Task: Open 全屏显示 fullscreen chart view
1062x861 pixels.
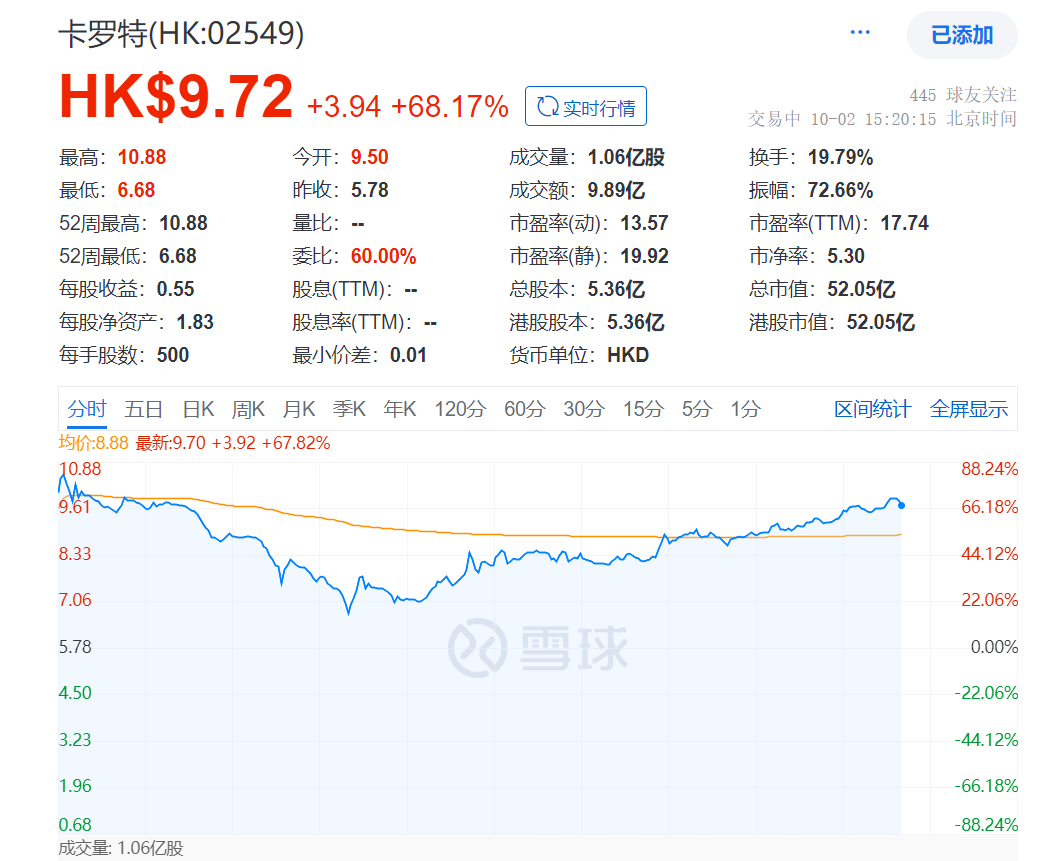Action: coord(969,409)
